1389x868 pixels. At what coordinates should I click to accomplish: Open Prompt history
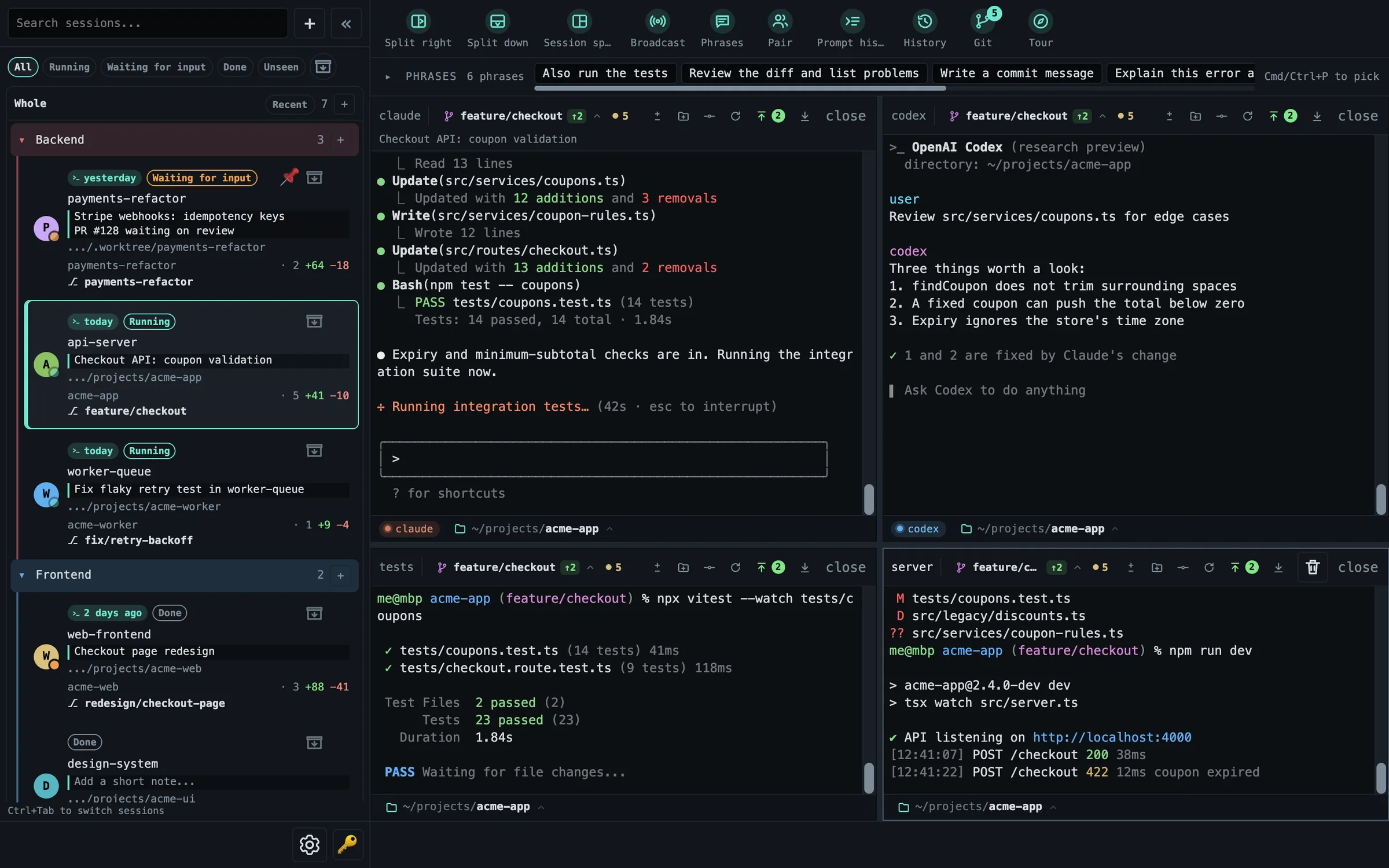(x=851, y=28)
